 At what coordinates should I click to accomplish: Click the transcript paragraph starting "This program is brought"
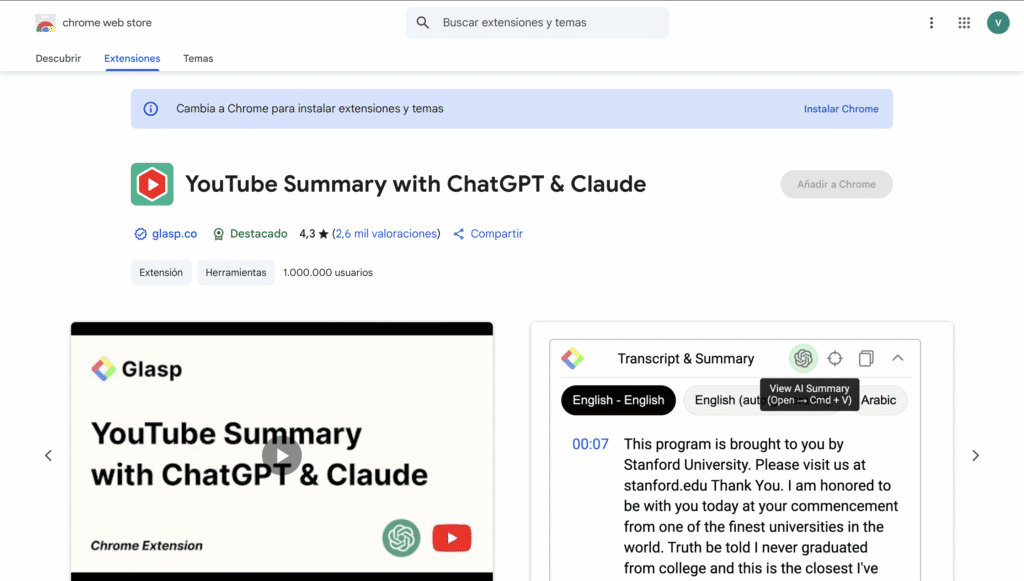761,506
